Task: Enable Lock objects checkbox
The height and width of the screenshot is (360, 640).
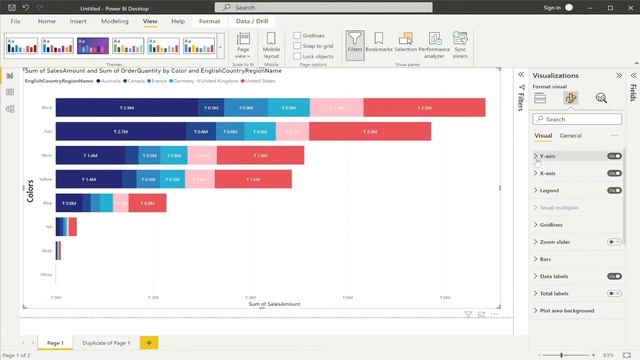Action: (x=297, y=56)
